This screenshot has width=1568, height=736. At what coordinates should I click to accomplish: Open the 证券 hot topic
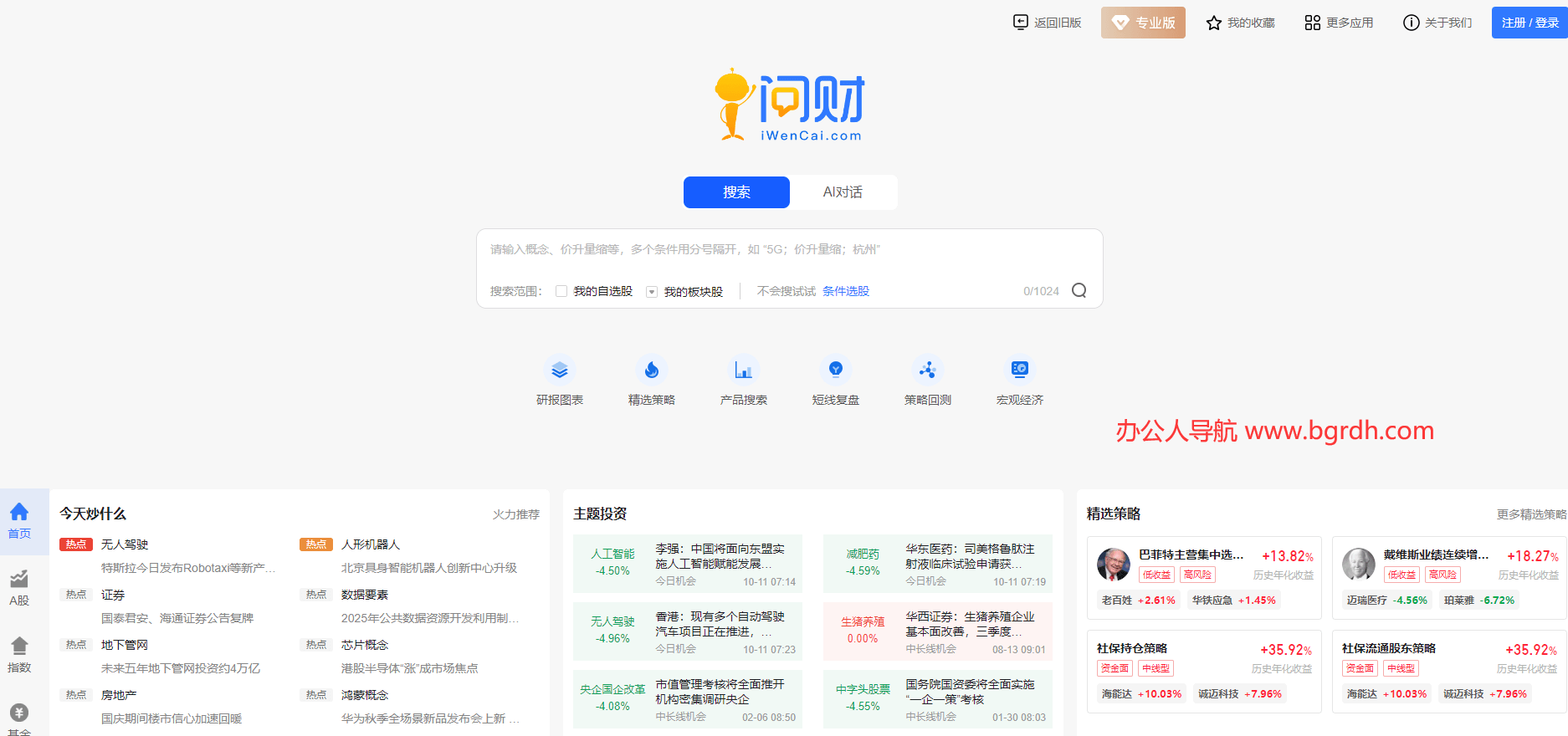tap(113, 595)
